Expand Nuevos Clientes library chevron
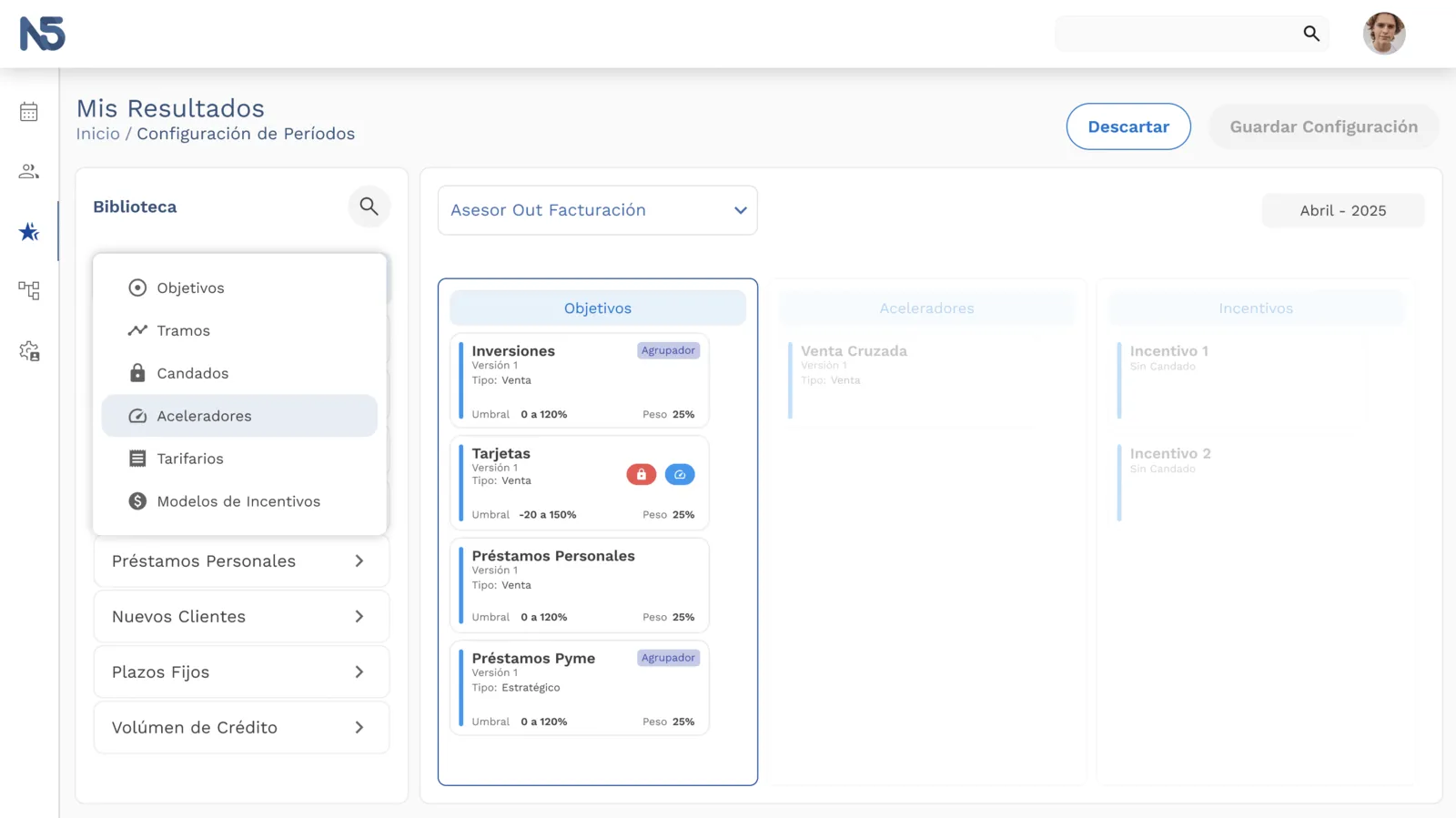 click(x=359, y=617)
